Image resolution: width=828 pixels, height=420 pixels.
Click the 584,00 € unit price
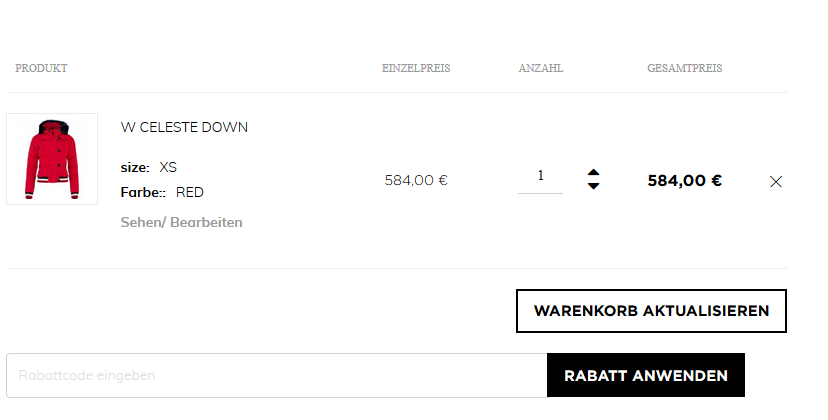(416, 180)
